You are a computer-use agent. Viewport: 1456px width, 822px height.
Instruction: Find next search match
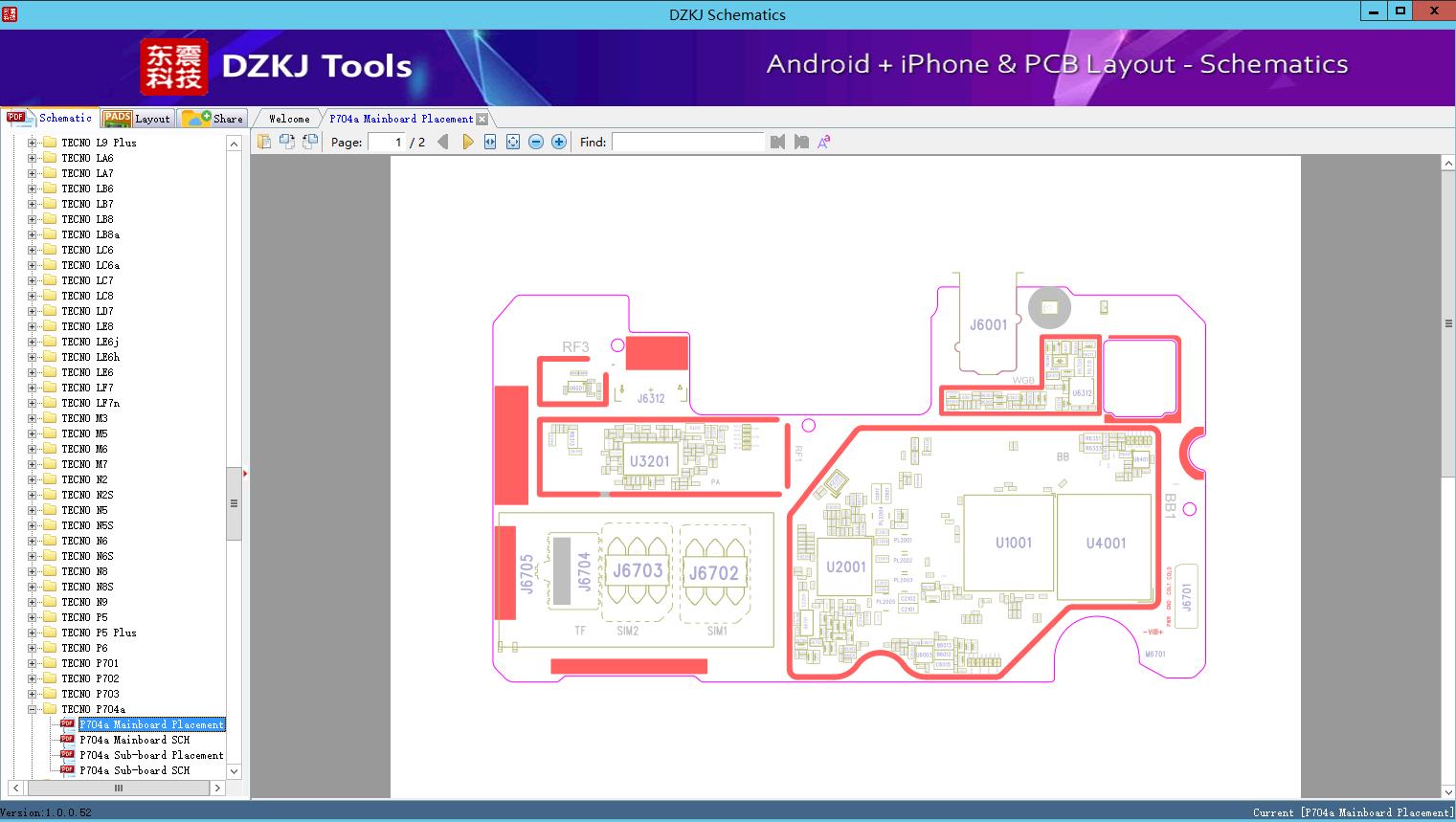[x=801, y=142]
